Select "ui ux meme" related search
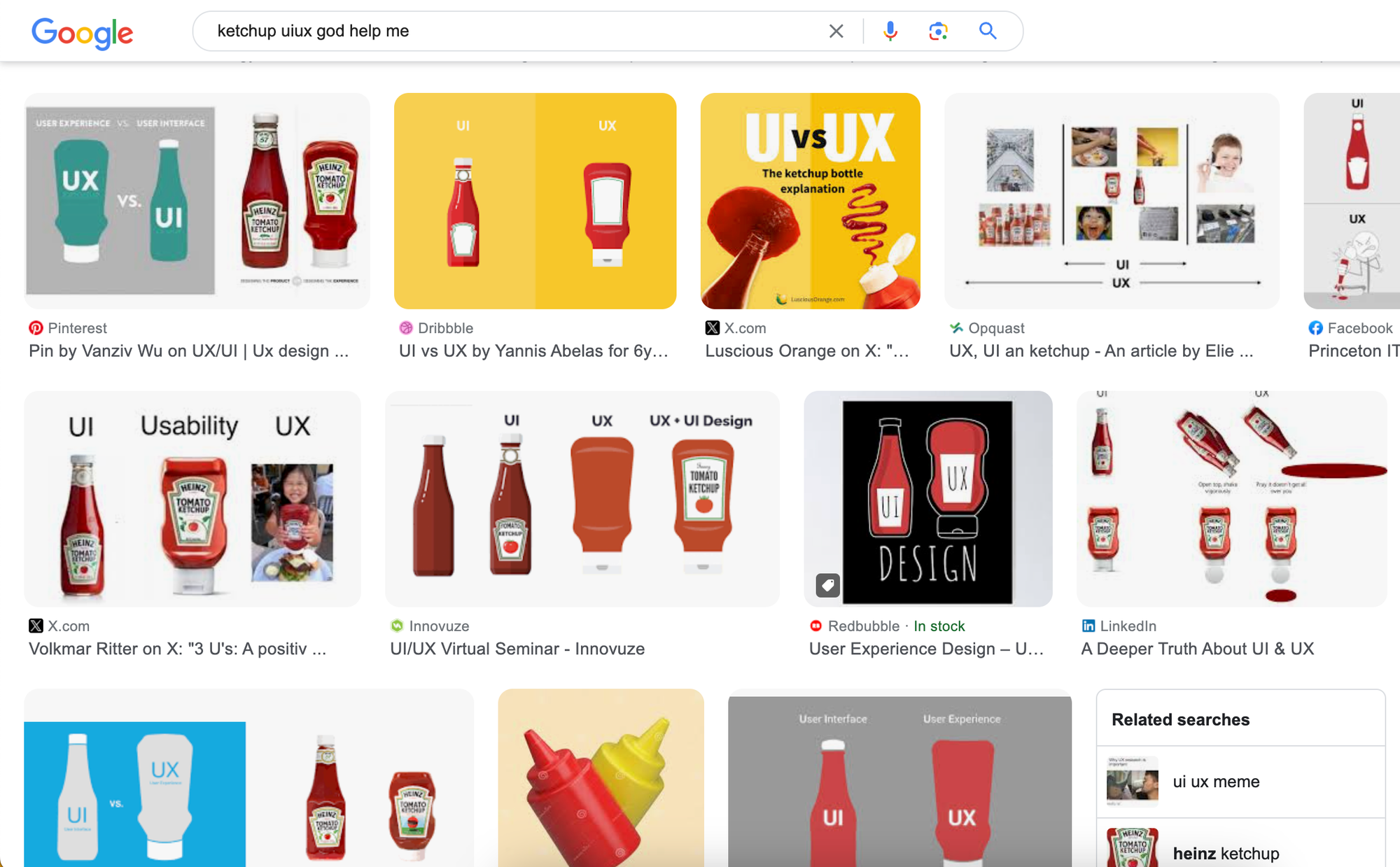 click(1216, 782)
